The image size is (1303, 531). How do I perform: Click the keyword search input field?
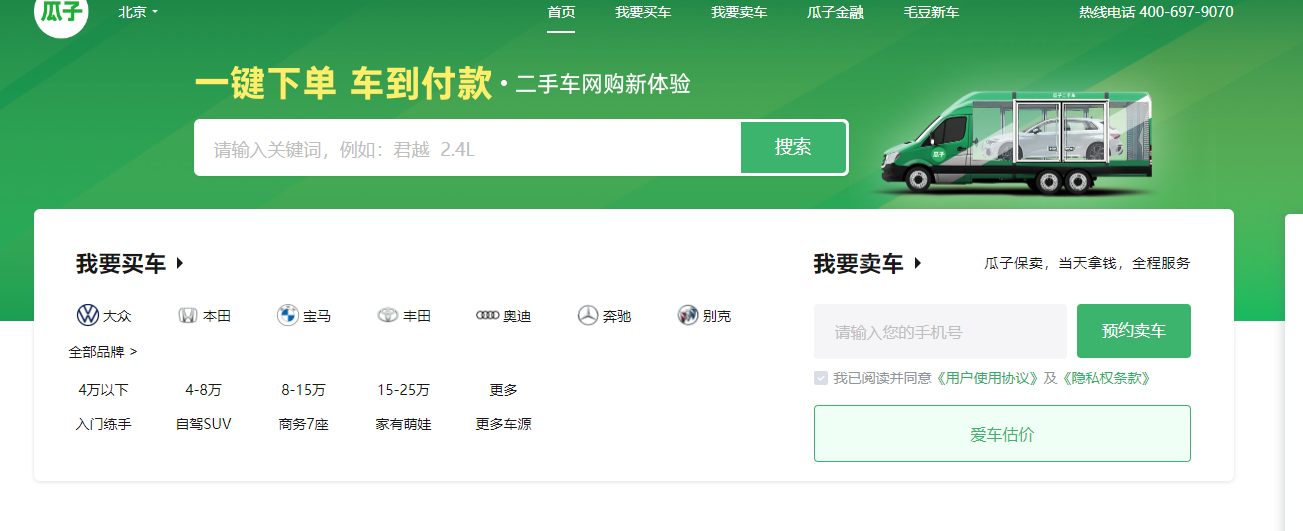(467, 148)
